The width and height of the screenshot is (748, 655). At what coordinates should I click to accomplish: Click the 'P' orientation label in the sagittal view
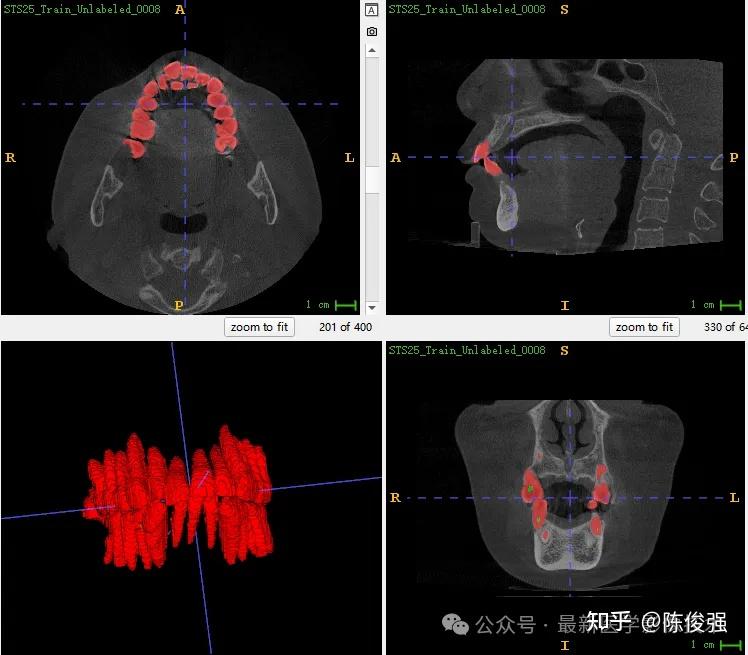734,157
